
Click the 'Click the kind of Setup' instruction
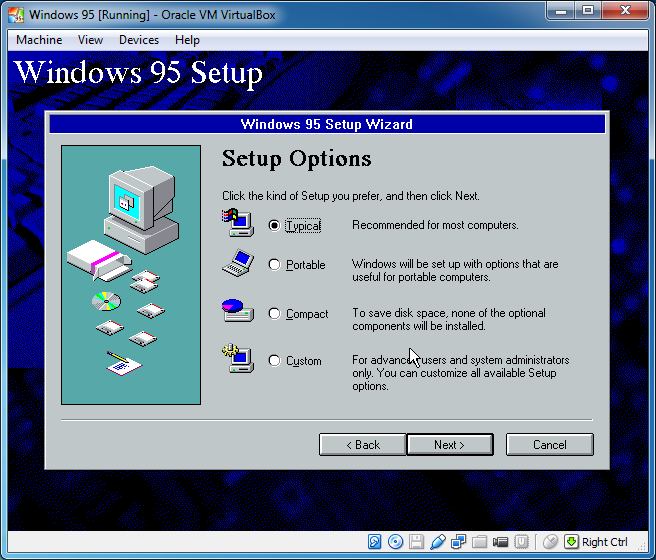click(351, 196)
